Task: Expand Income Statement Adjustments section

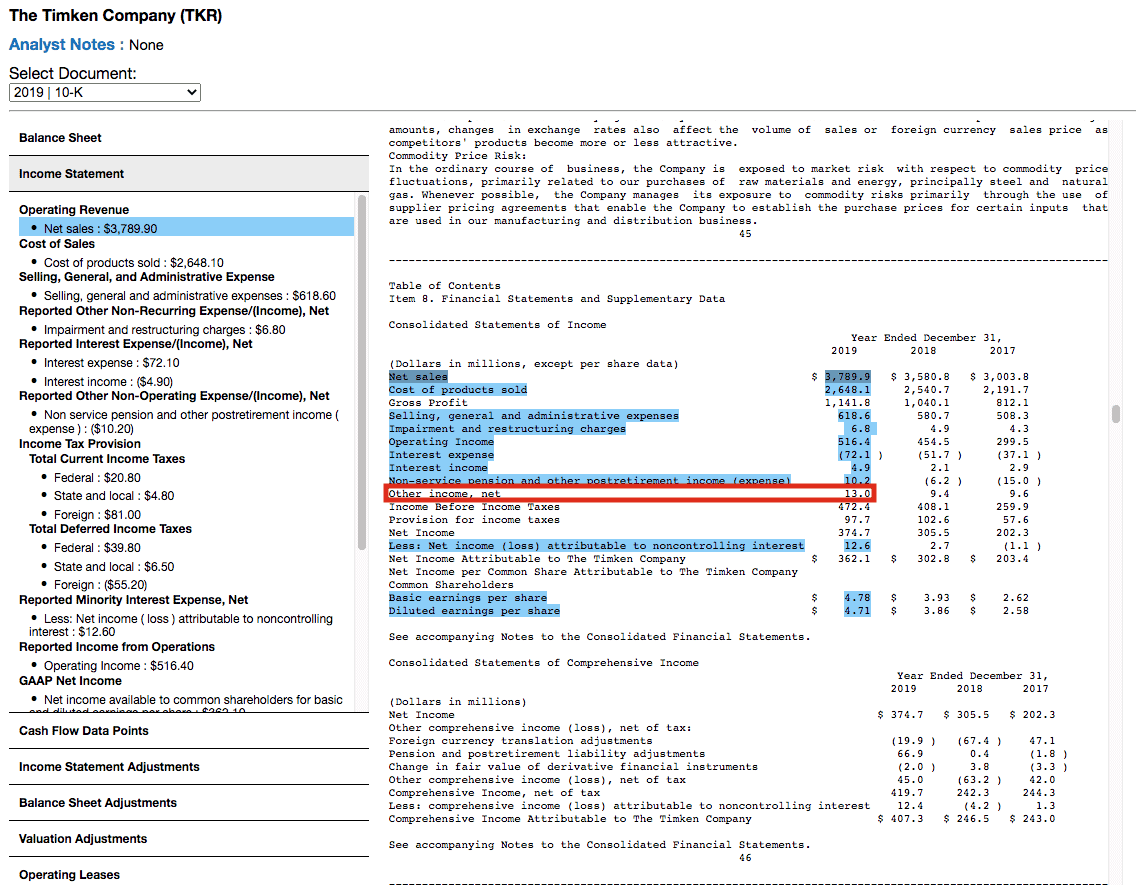Action: (x=188, y=767)
